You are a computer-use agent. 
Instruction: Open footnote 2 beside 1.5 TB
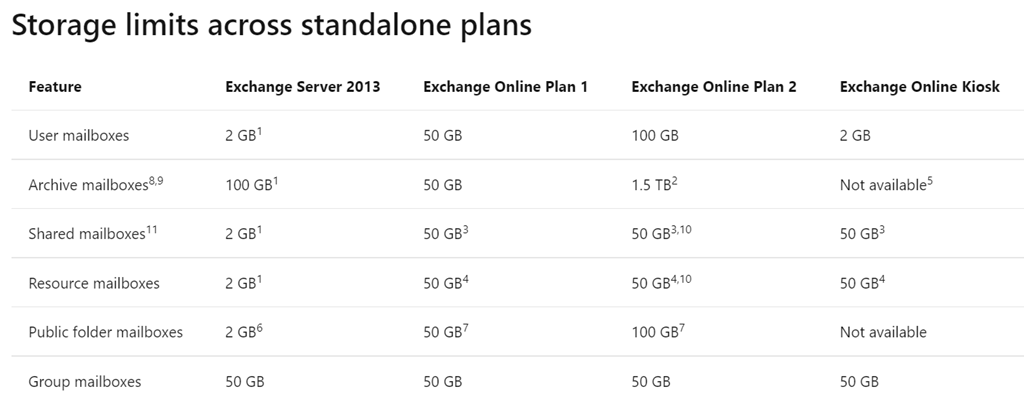click(676, 180)
